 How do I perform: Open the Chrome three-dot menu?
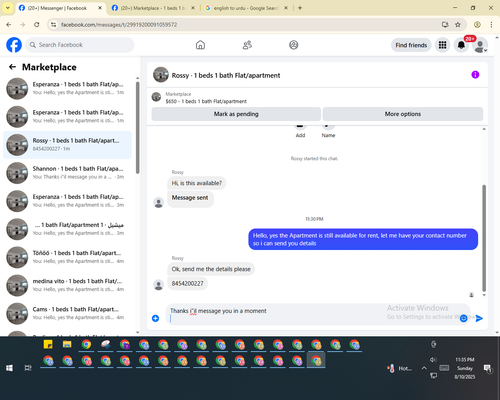491,25
